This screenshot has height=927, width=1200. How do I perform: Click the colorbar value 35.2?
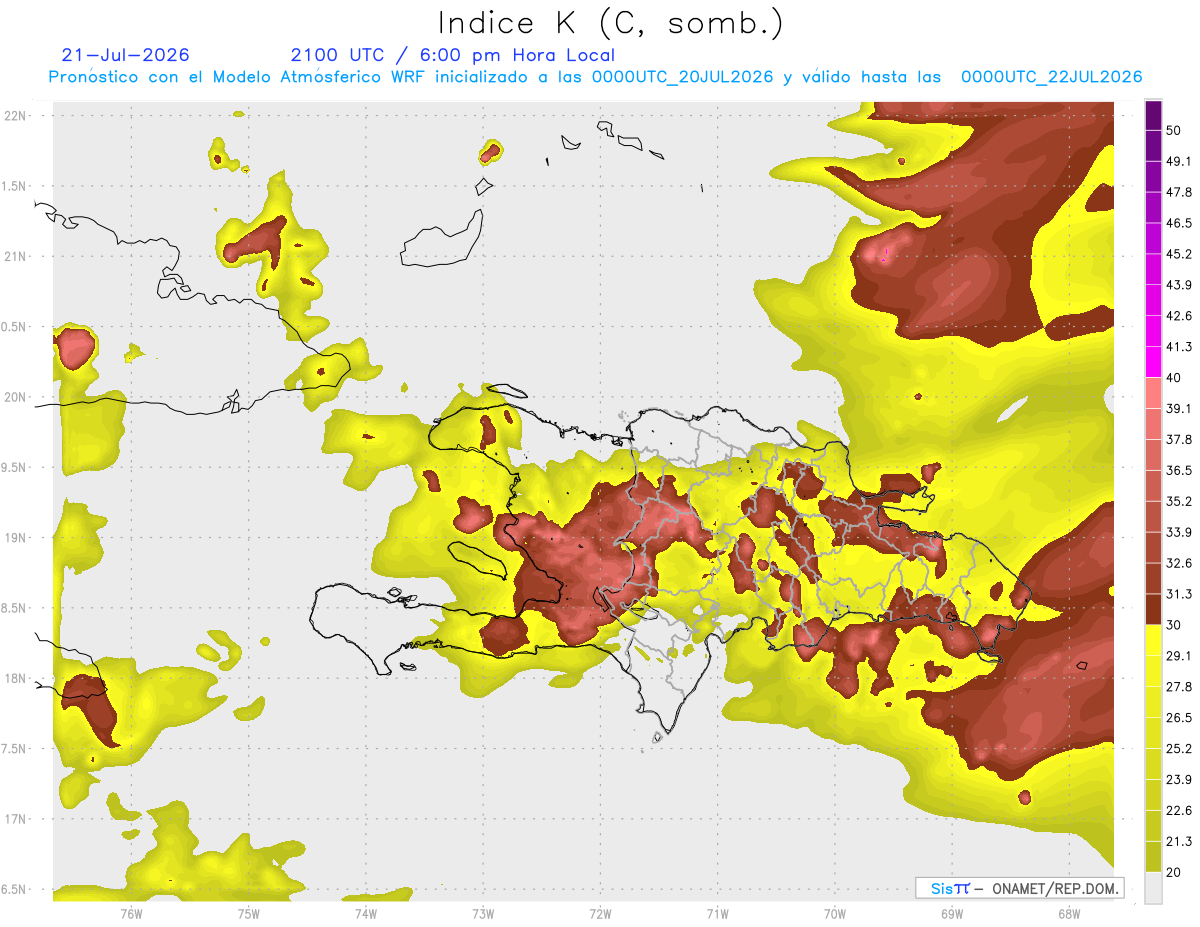point(1179,501)
